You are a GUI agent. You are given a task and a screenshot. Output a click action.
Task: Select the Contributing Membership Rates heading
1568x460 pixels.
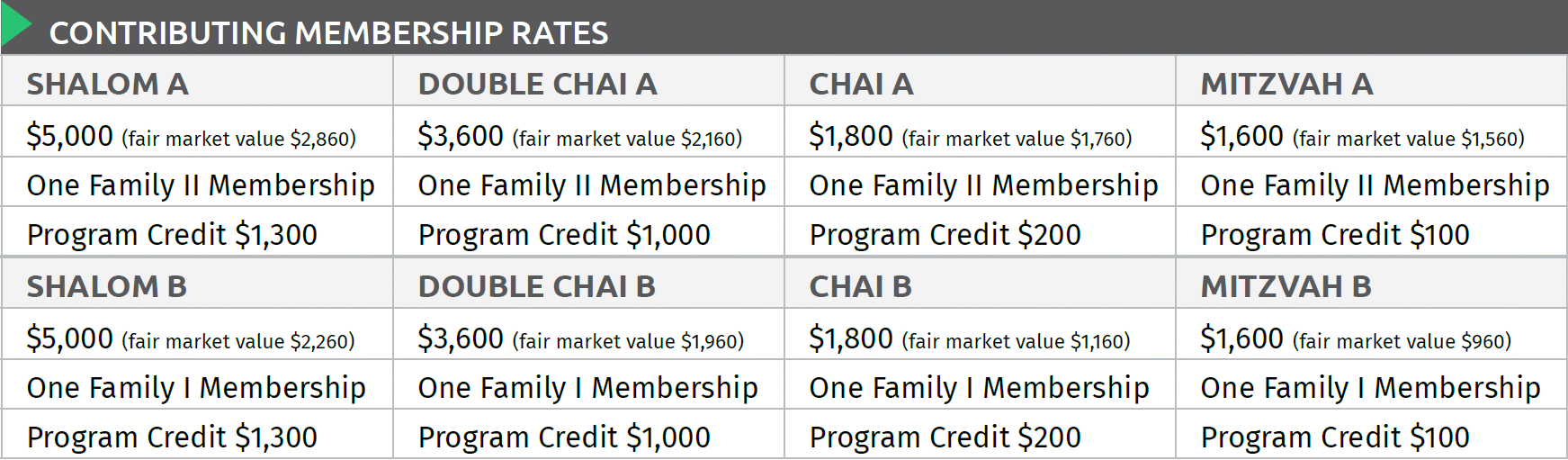[x=328, y=33]
